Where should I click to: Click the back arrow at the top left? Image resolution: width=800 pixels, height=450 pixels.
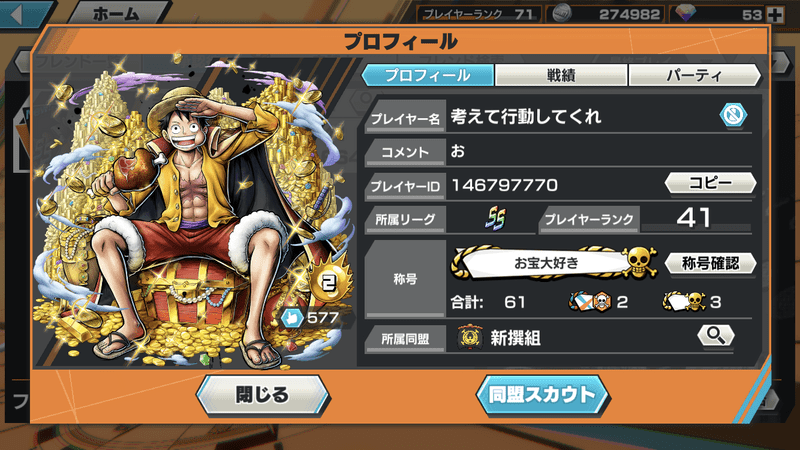pos(18,14)
